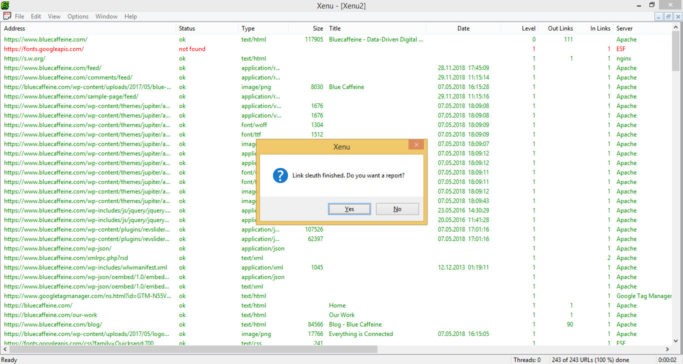Viewport: 683px width, 364px height.
Task: Click the horizontal scrollbar left arrow
Action: [x=5, y=349]
